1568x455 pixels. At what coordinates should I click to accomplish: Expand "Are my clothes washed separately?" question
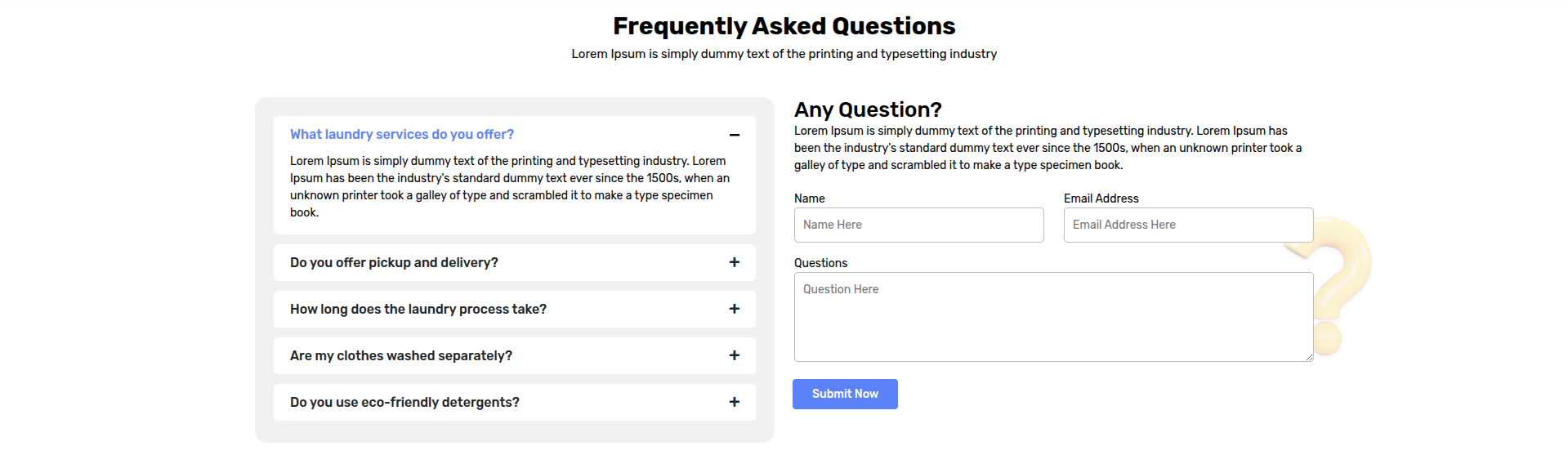coord(400,356)
